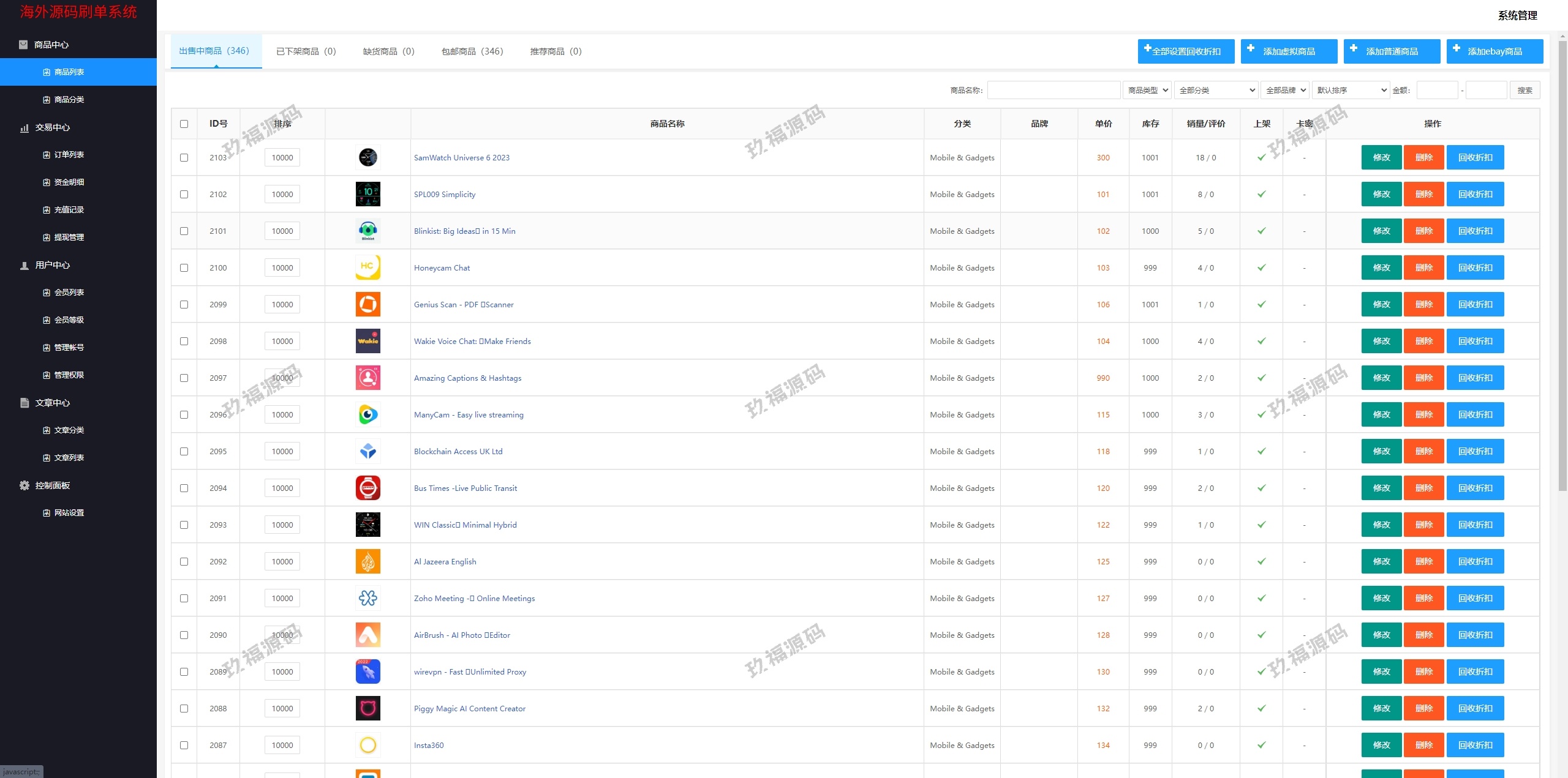Click the Honeycam Chat product icon
Viewport: 1568px width, 778px height.
367,267
